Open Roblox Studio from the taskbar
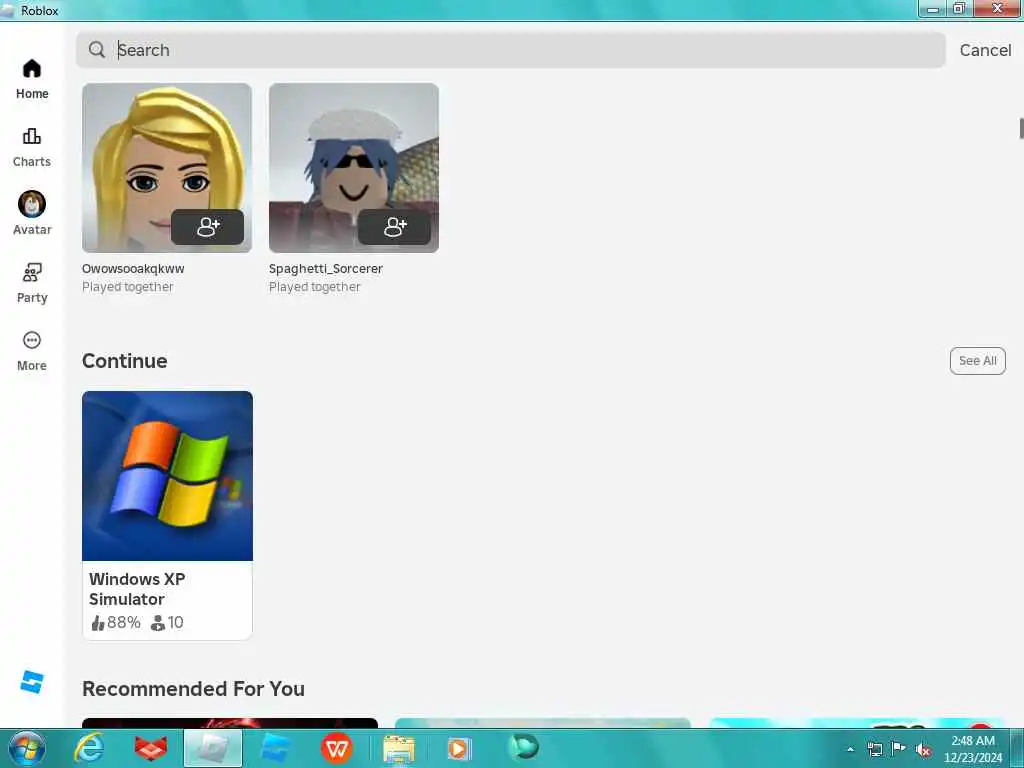Viewport: 1024px width, 768px height. [275, 748]
